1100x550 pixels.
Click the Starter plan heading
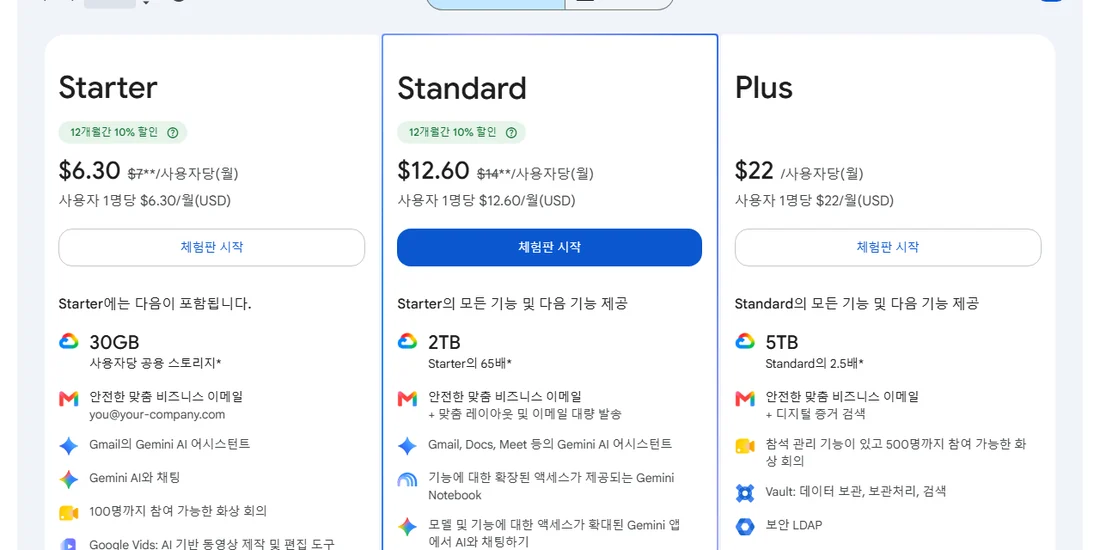coord(108,88)
